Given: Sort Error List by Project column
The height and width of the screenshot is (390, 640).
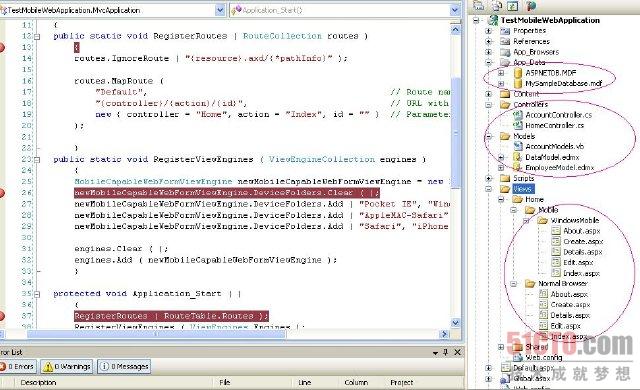Looking at the screenshot, I should point(402,382).
